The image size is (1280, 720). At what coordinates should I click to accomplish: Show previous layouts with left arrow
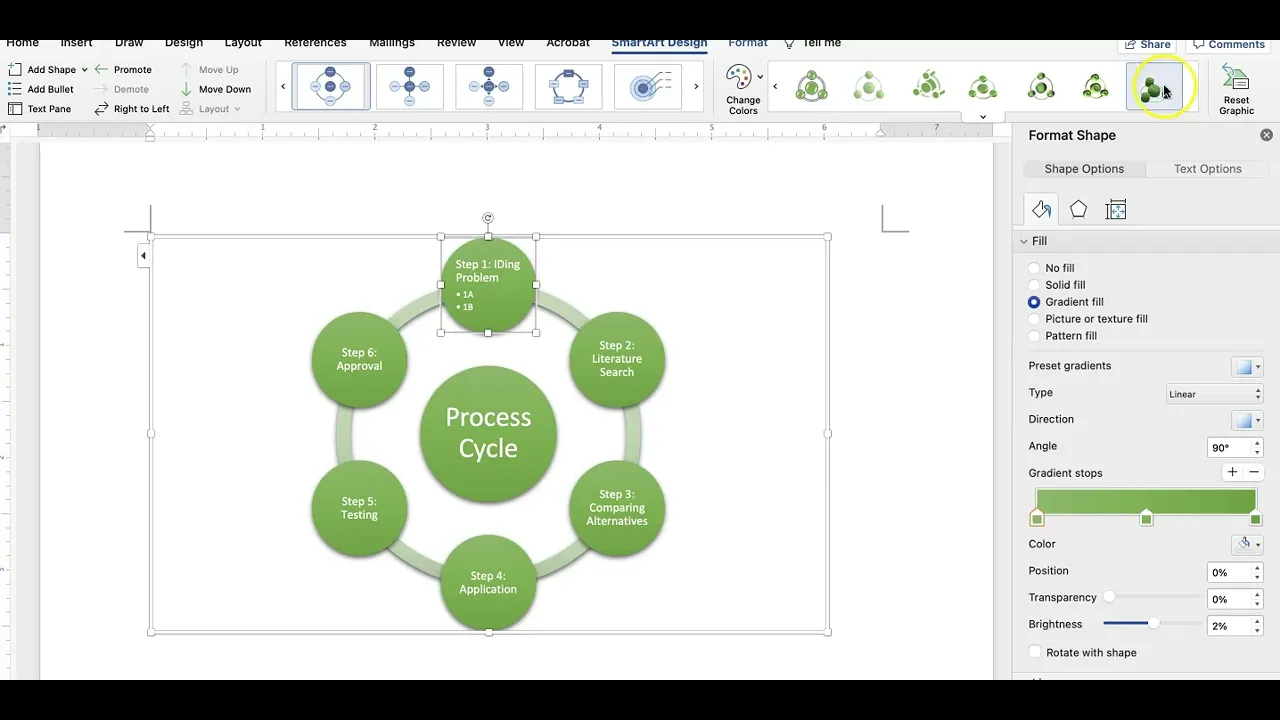[x=283, y=87]
